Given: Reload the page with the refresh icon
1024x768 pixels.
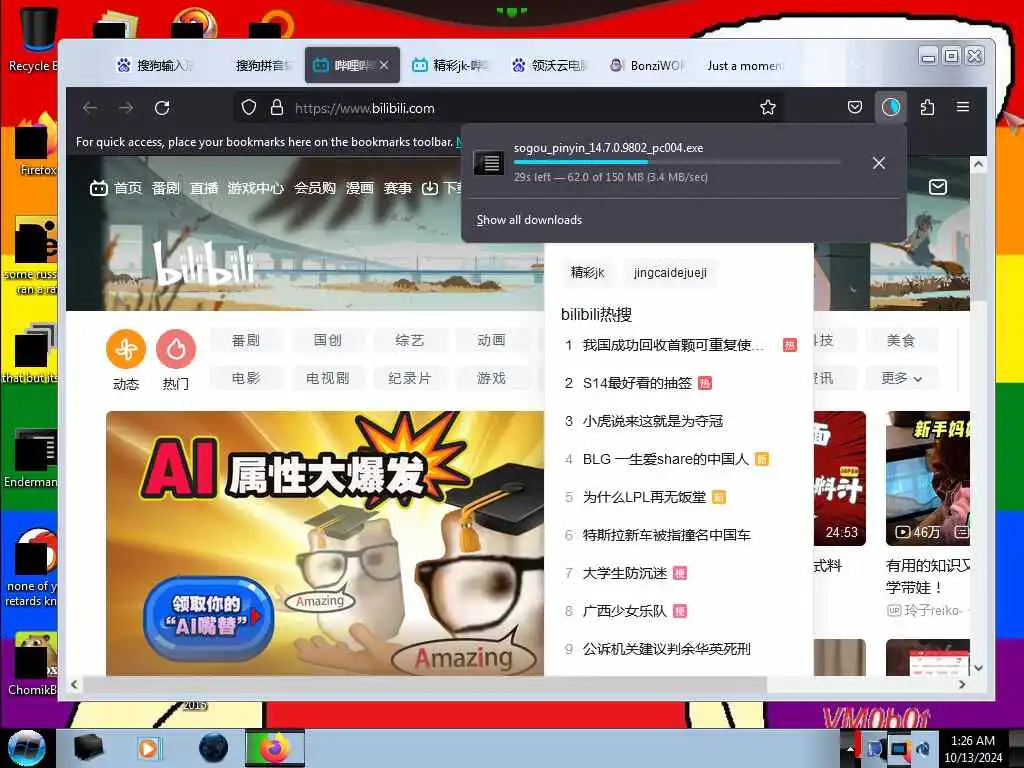Looking at the screenshot, I should (162, 108).
